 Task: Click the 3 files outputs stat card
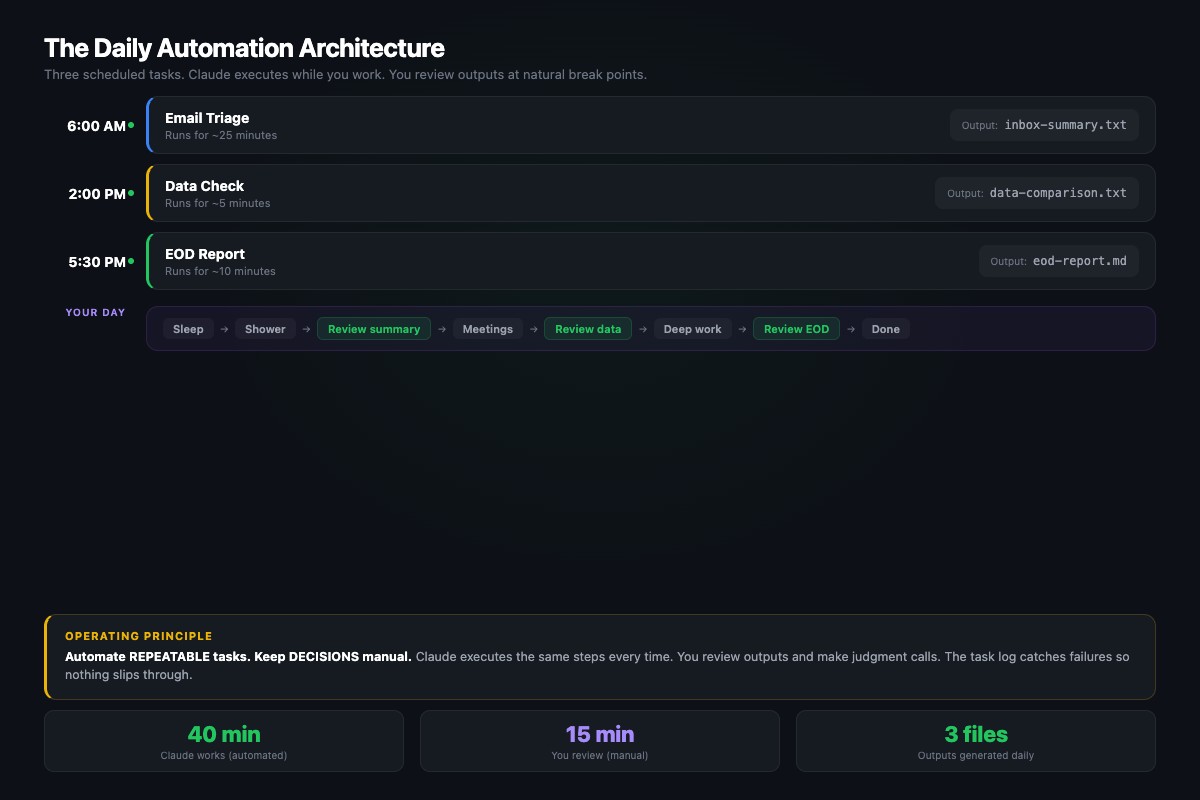coord(976,741)
